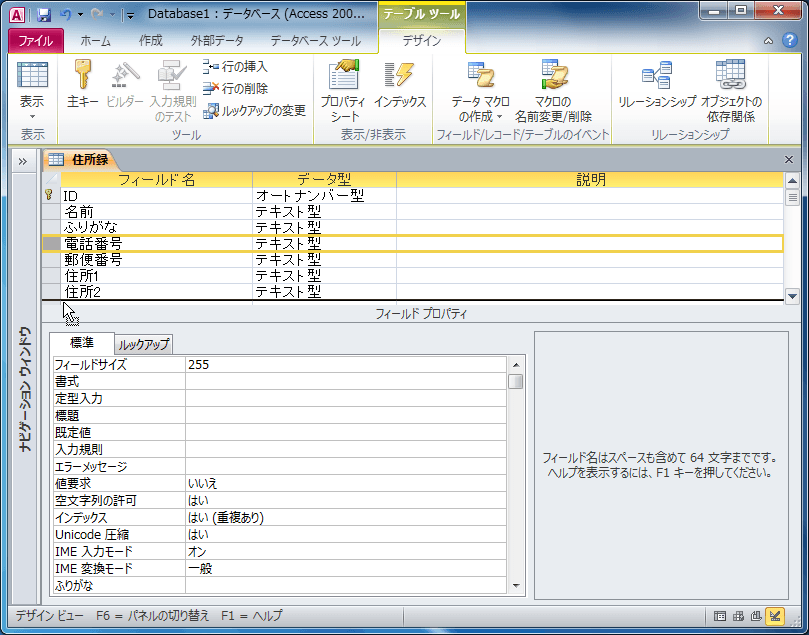Image resolution: width=809 pixels, height=635 pixels.
Task: Customize the quick access toolbar dropdown
Action: coord(131,15)
